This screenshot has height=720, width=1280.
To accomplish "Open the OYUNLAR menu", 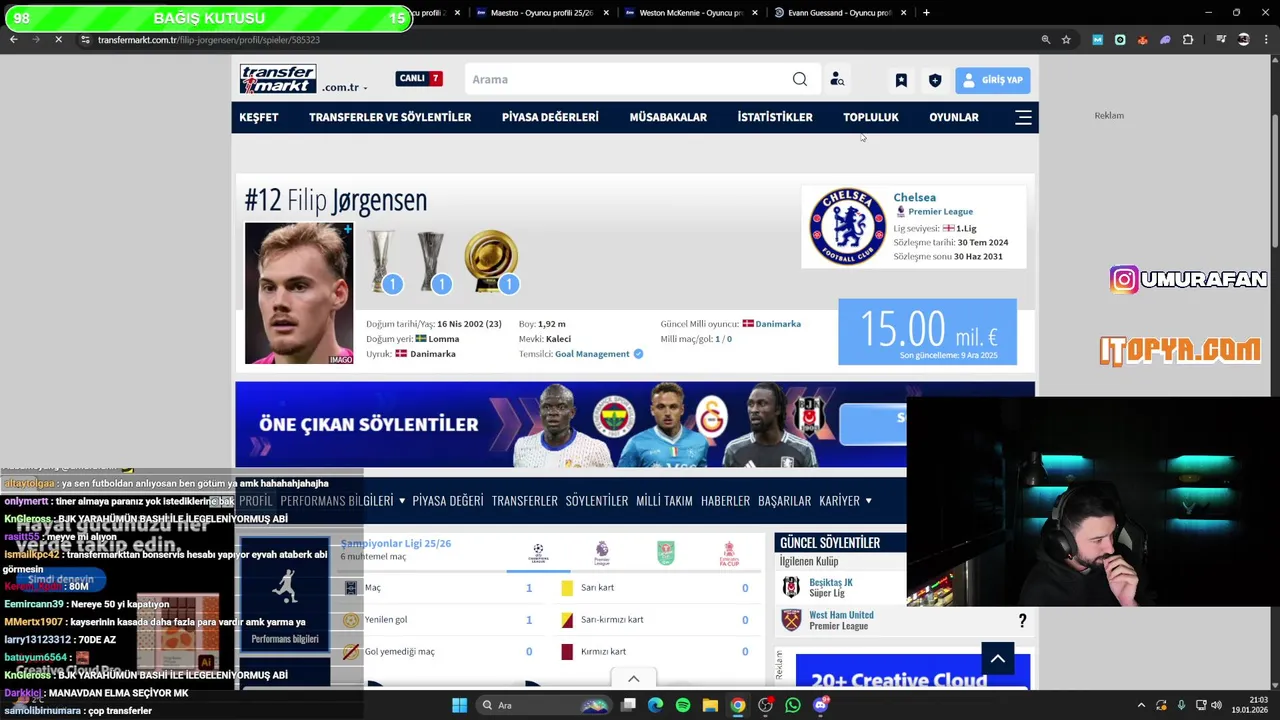I will tap(954, 117).
